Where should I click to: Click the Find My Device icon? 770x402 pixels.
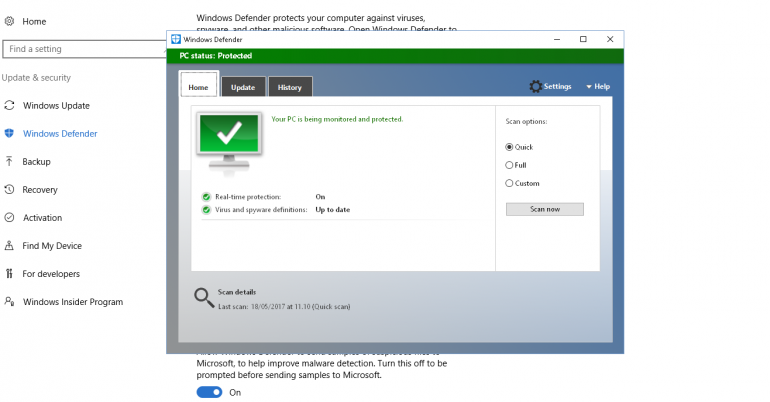click(10, 245)
